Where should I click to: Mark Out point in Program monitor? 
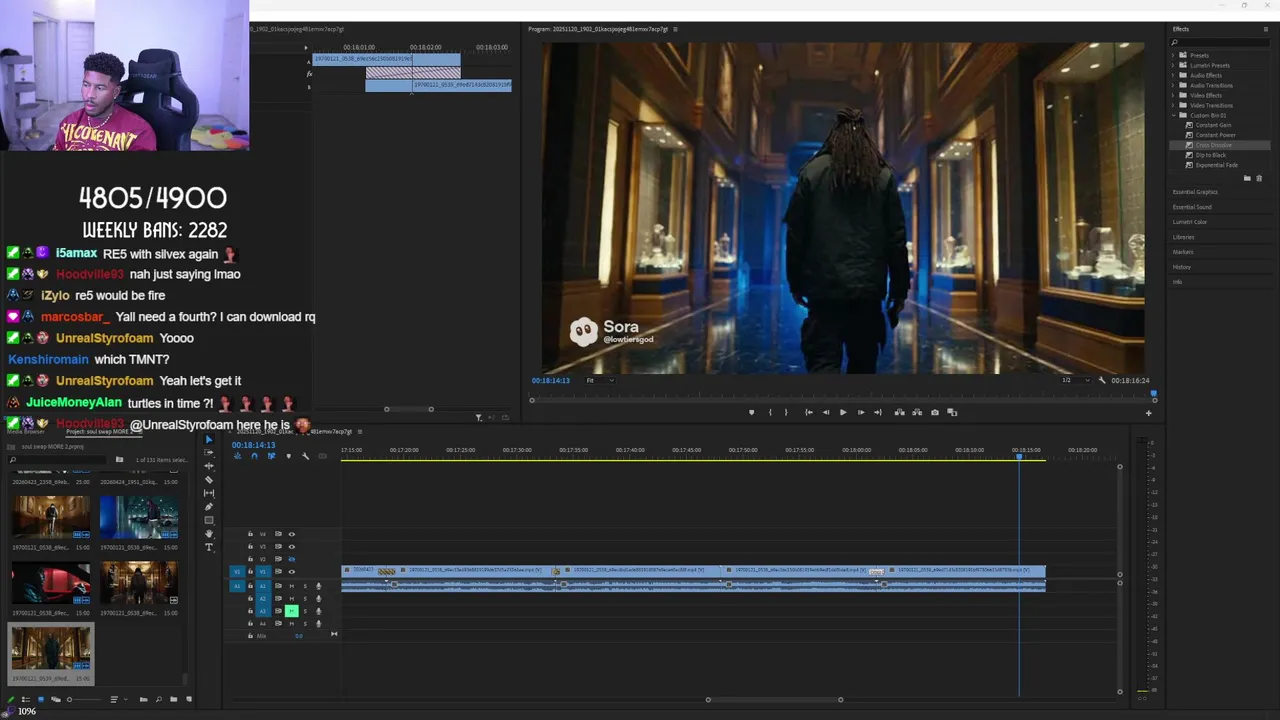pos(786,412)
